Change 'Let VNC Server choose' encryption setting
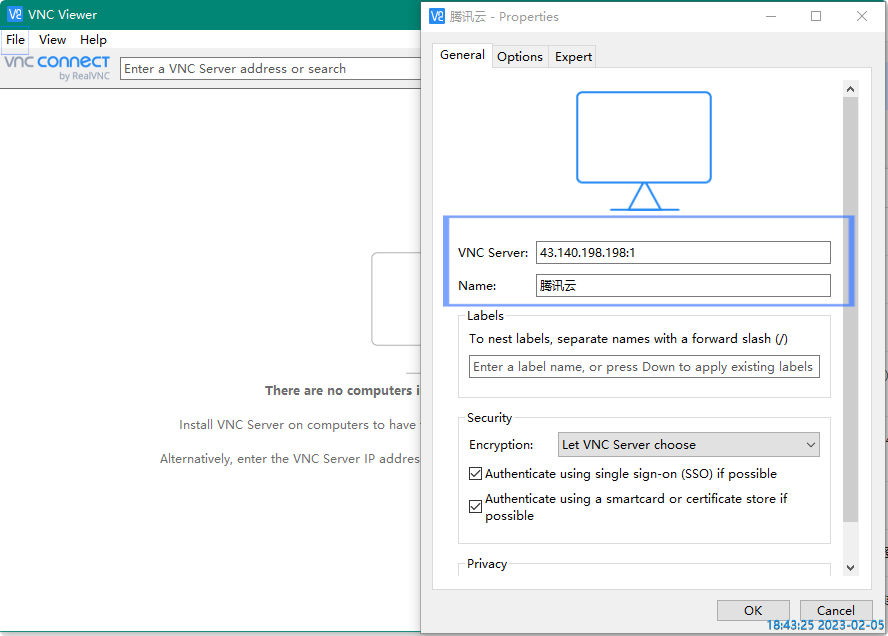Viewport: 888px width, 636px height. (689, 444)
